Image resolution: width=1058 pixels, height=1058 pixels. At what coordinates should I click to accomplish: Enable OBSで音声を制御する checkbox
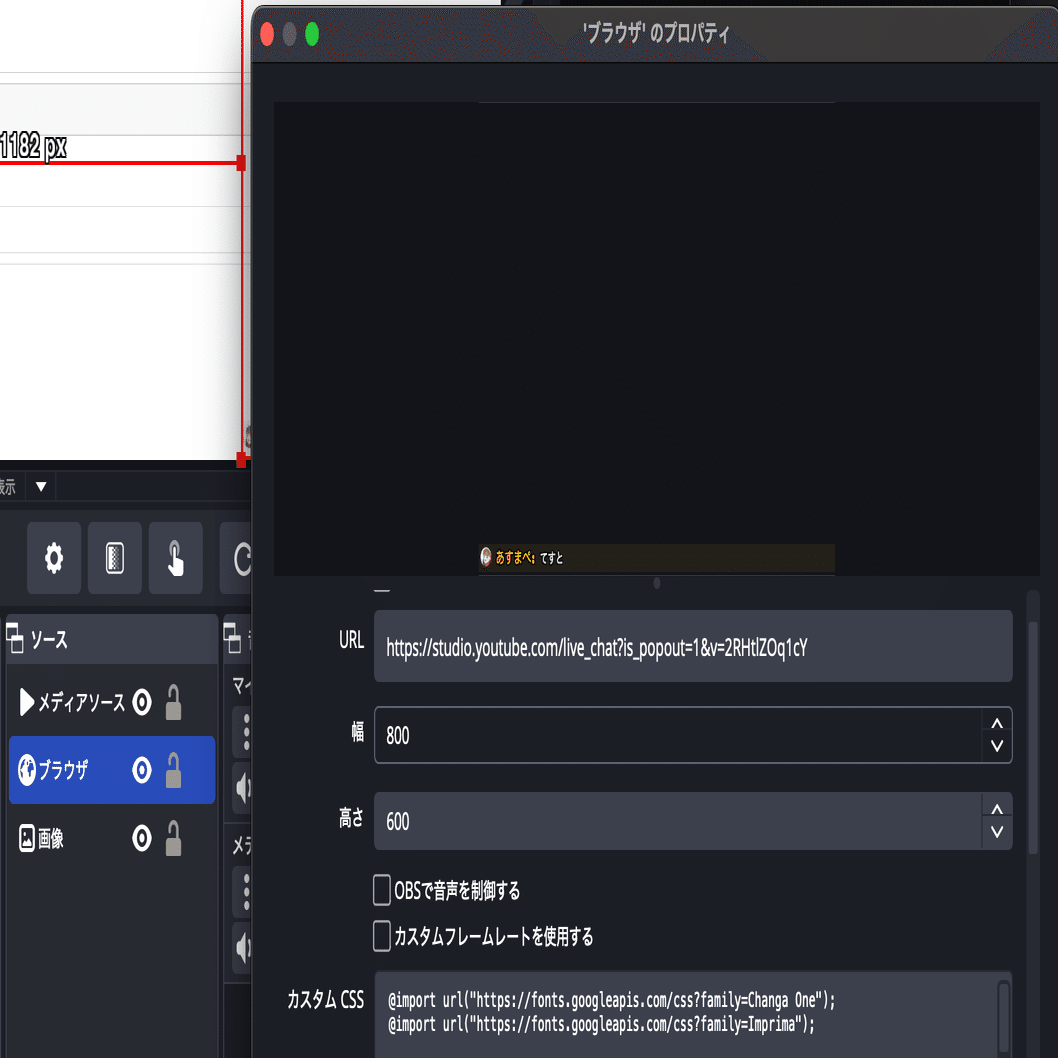pyautogui.click(x=382, y=890)
